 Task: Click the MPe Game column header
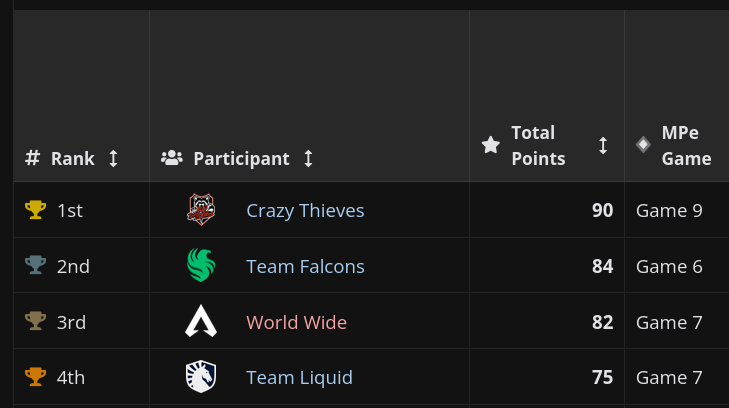click(x=686, y=145)
